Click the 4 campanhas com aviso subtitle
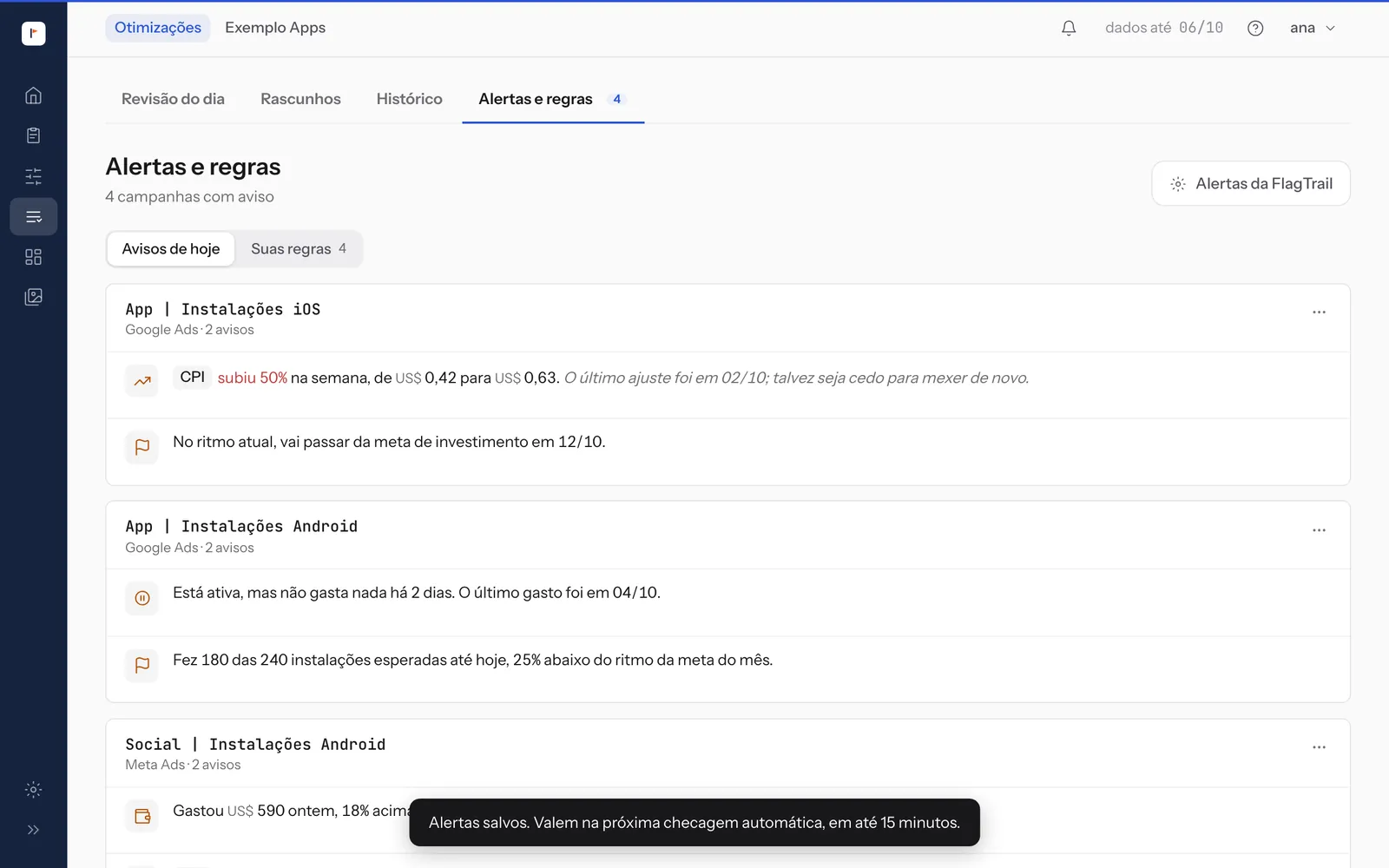 click(x=189, y=197)
